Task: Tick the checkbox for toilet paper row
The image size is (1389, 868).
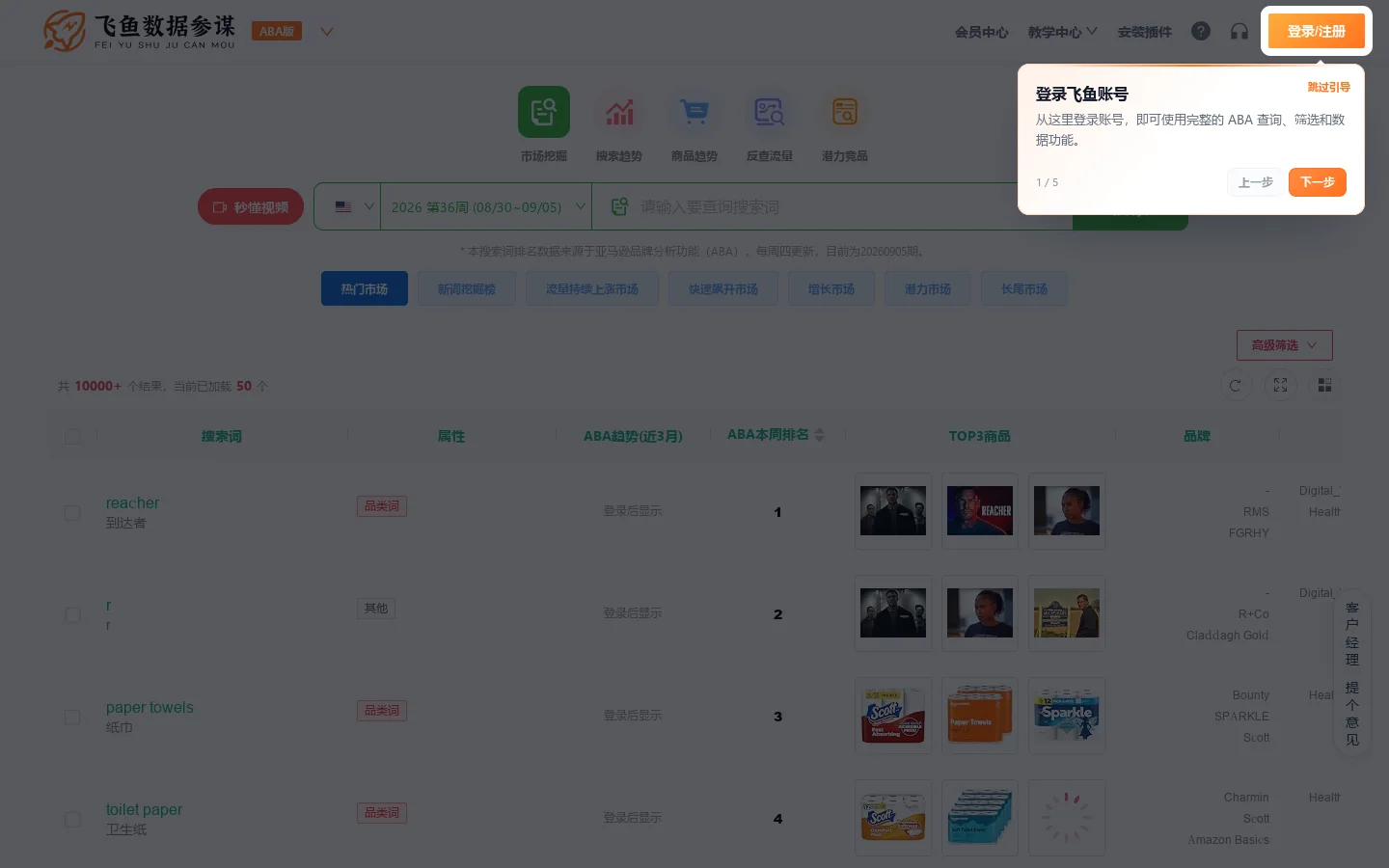Action: (x=72, y=819)
